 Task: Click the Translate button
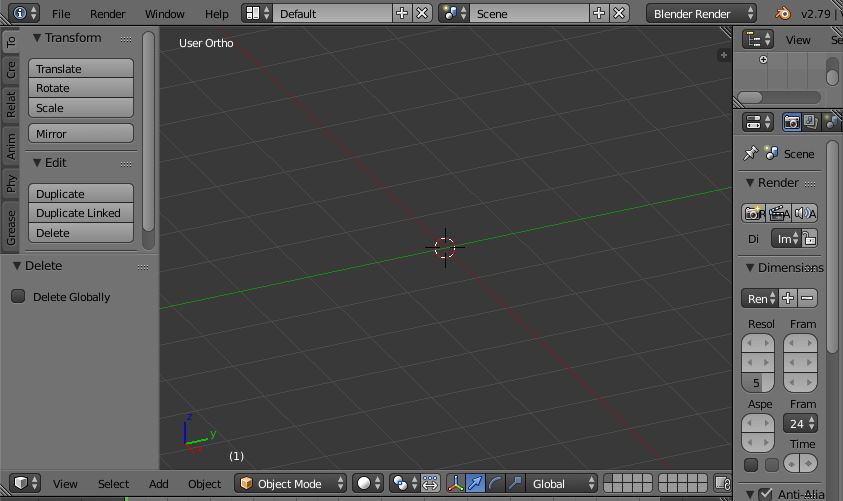81,69
